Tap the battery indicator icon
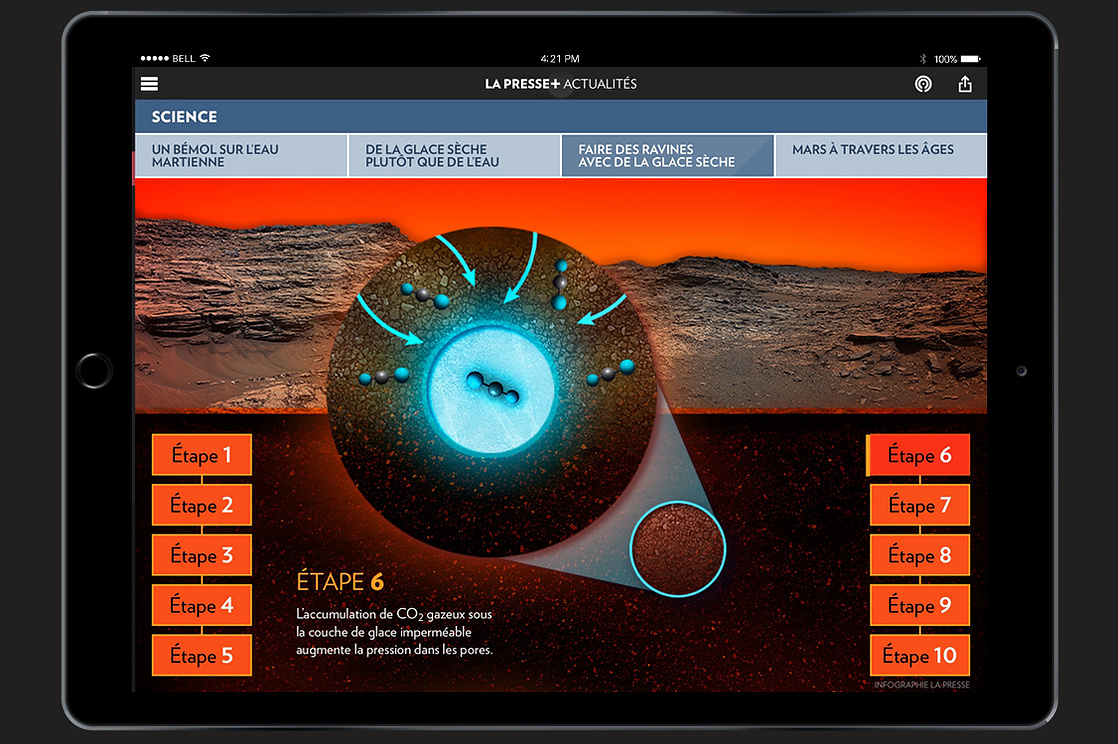 coord(971,58)
